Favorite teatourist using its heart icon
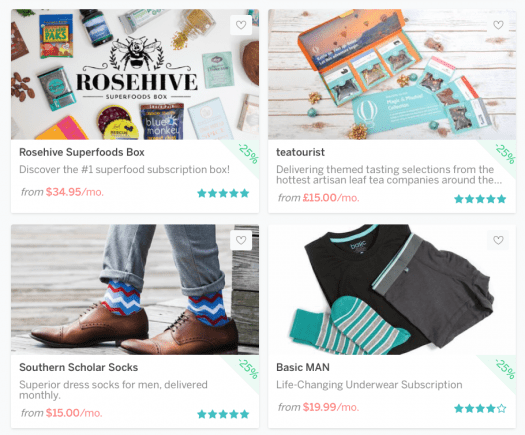Image resolution: width=525 pixels, height=435 pixels. (498, 25)
